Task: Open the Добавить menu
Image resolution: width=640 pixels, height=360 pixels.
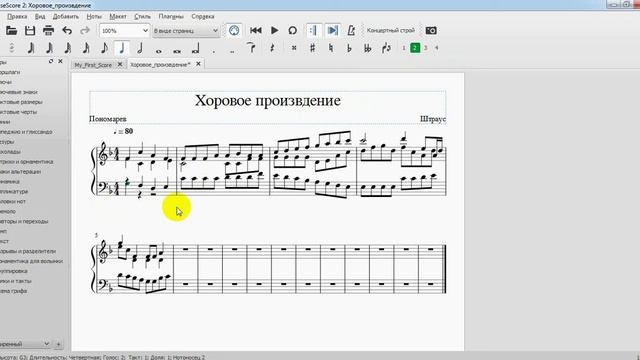Action: (x=66, y=16)
